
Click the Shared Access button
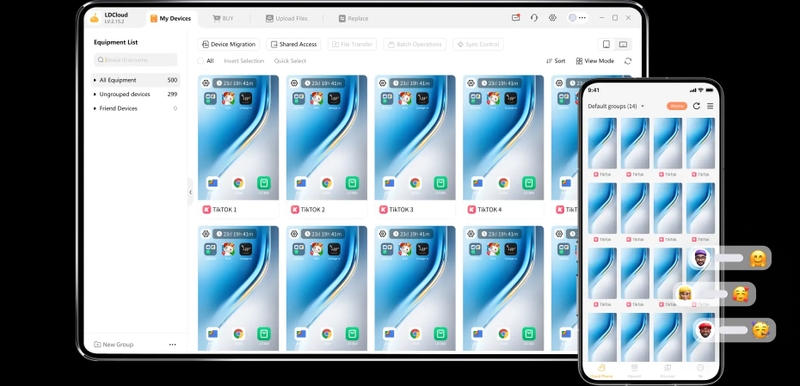(293, 44)
